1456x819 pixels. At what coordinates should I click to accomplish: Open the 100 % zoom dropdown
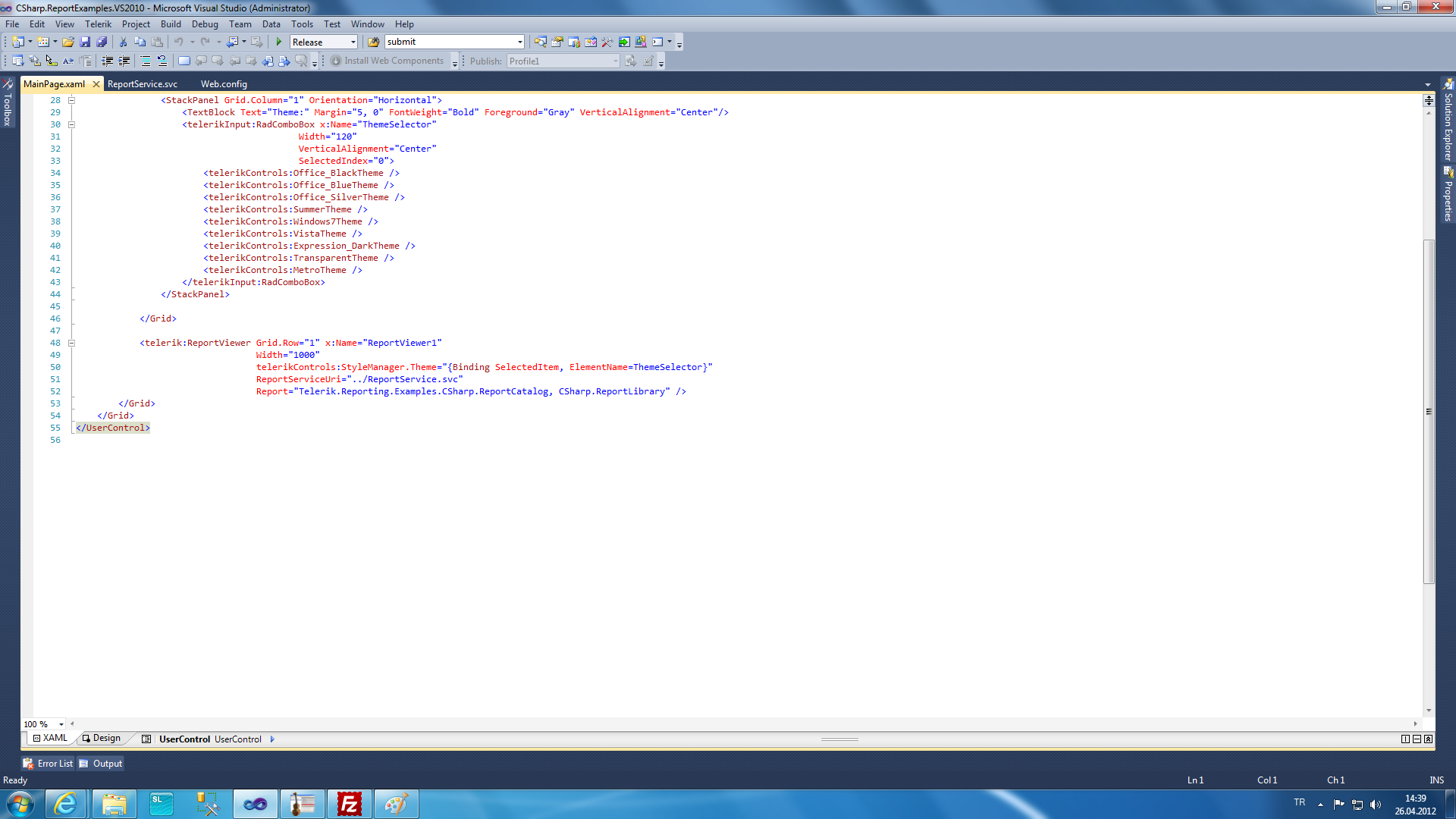click(61, 724)
